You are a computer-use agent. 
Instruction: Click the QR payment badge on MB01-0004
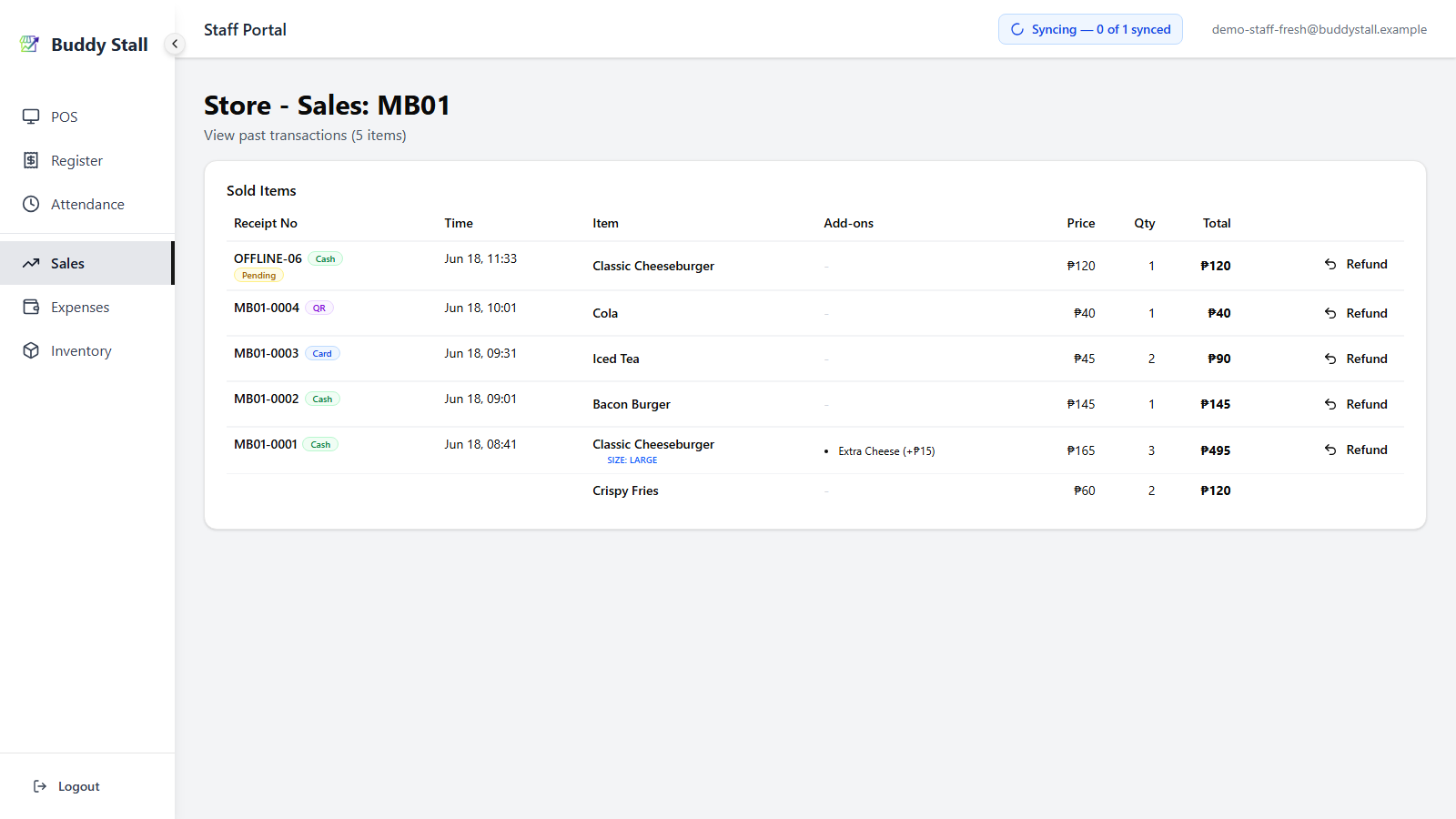[319, 308]
